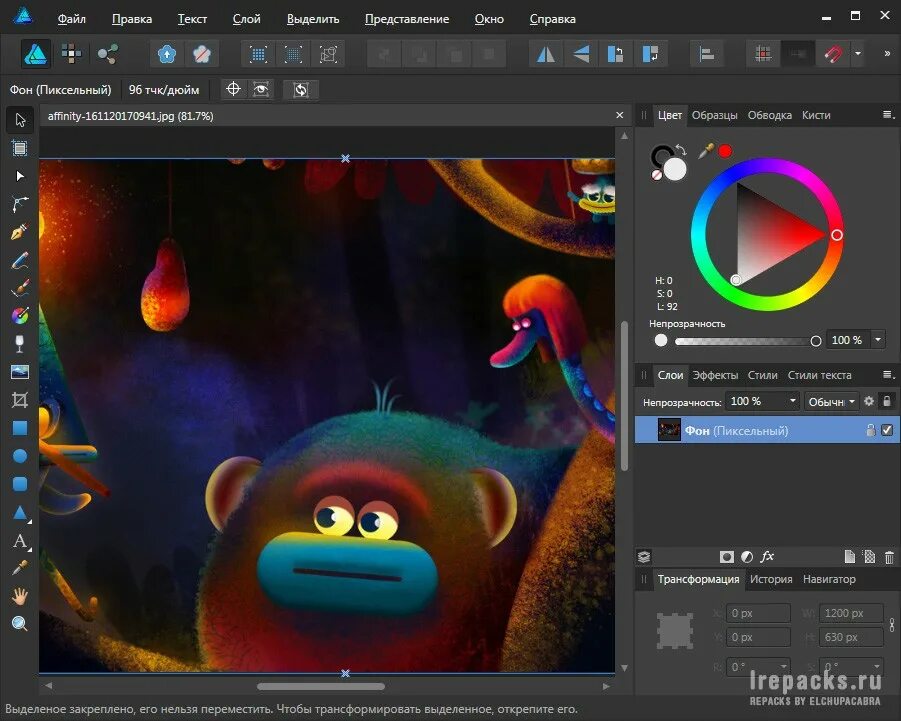Uncheck visibility checkbox of Фон layer
The width and height of the screenshot is (901, 721).
click(887, 430)
